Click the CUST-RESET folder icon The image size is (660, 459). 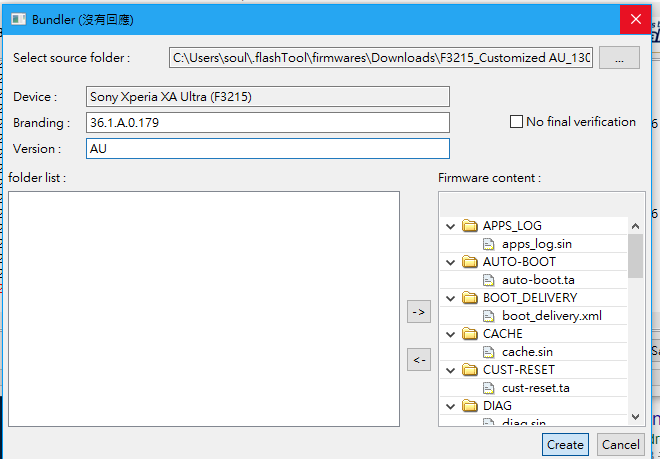(470, 370)
